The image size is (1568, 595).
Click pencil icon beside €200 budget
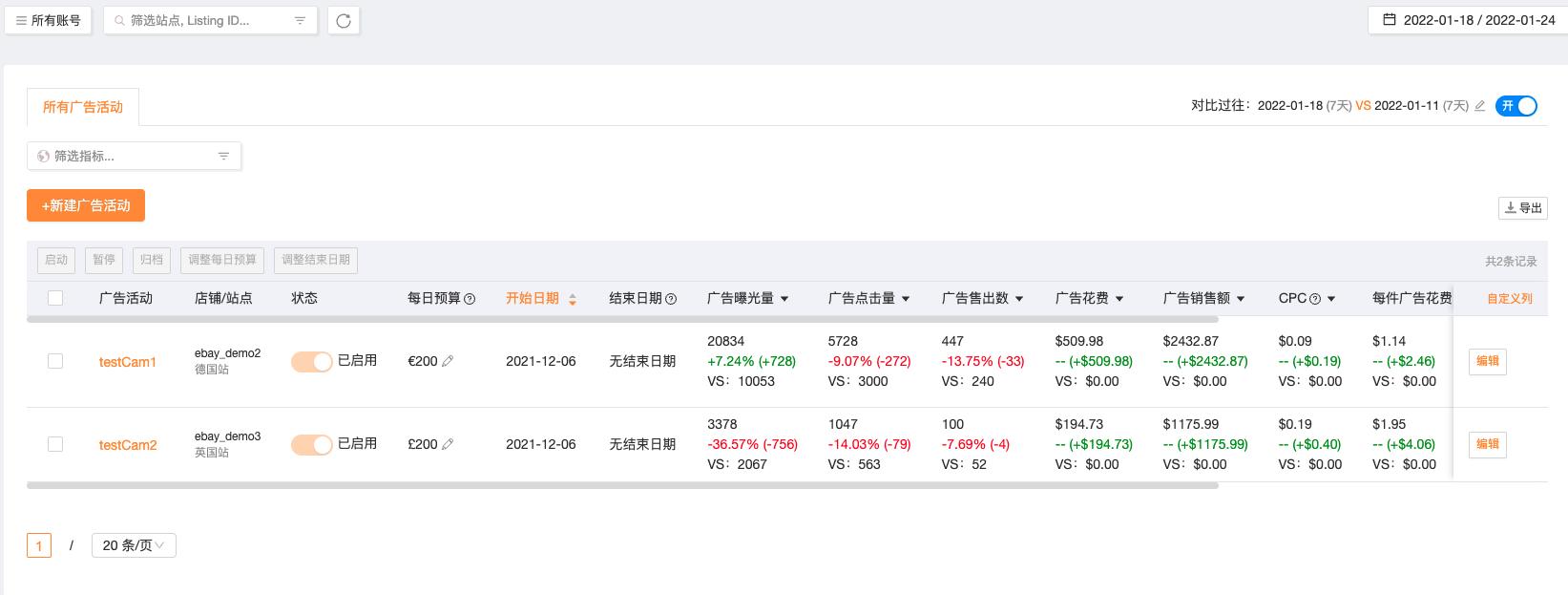[448, 361]
